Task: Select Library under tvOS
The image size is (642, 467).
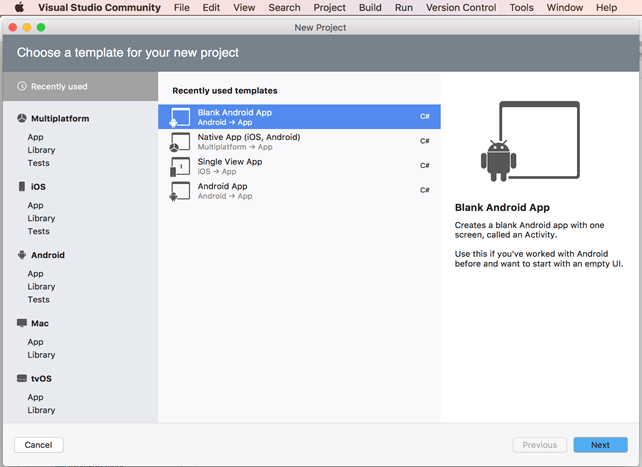Action: [41, 411]
